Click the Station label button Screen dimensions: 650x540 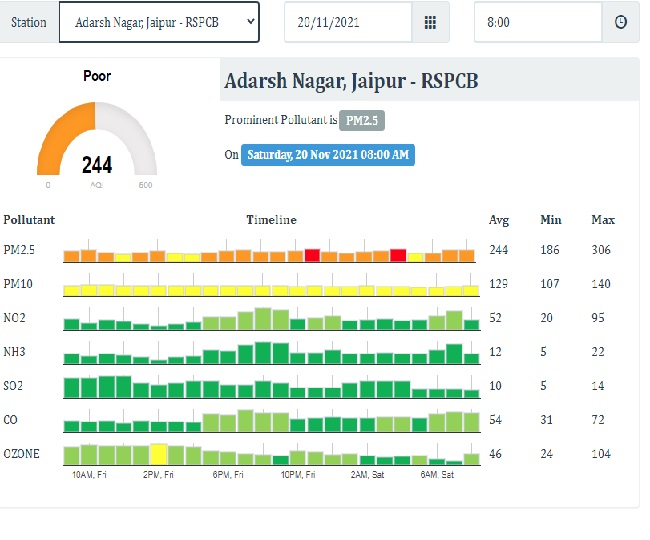(x=29, y=22)
